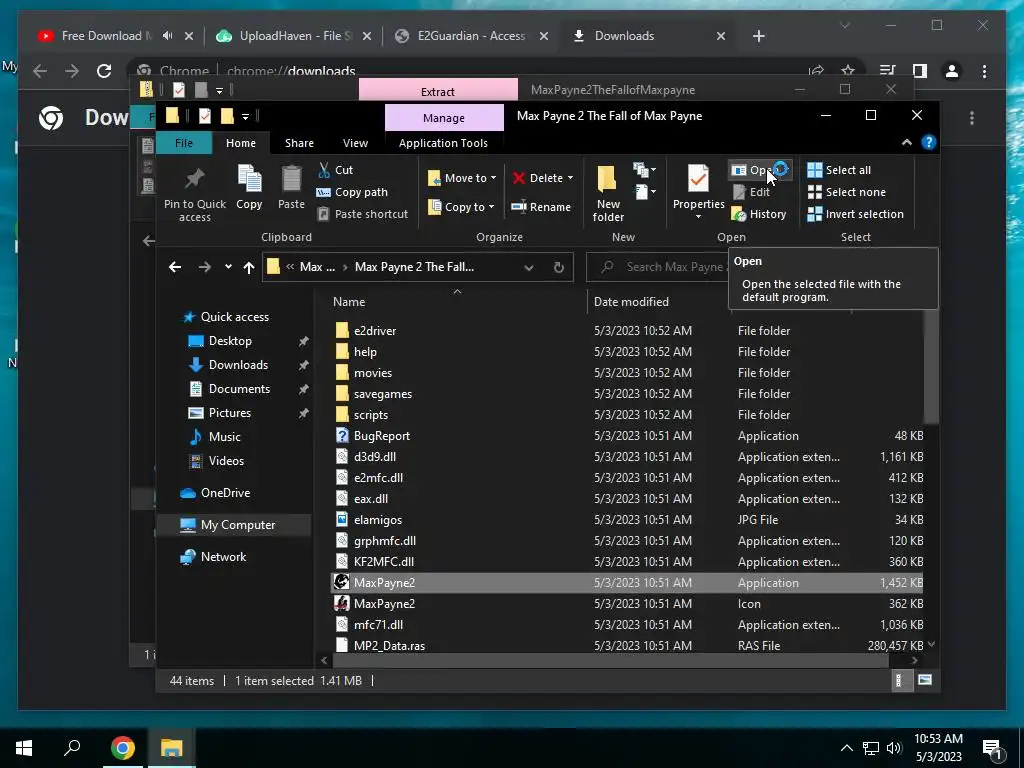Click the Search Max Payne field
Screen dimensions: 1024x768
658,266
